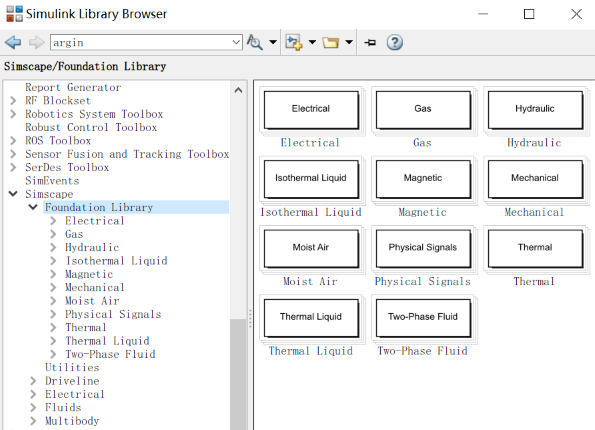This screenshot has width=595, height=430.
Task: Expand the Thermal tree node
Action: click(x=53, y=328)
